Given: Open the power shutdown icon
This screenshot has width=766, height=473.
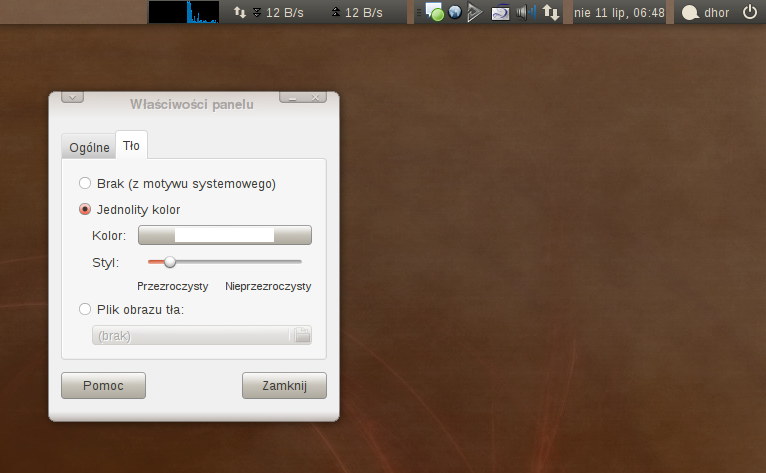Looking at the screenshot, I should (750, 12).
